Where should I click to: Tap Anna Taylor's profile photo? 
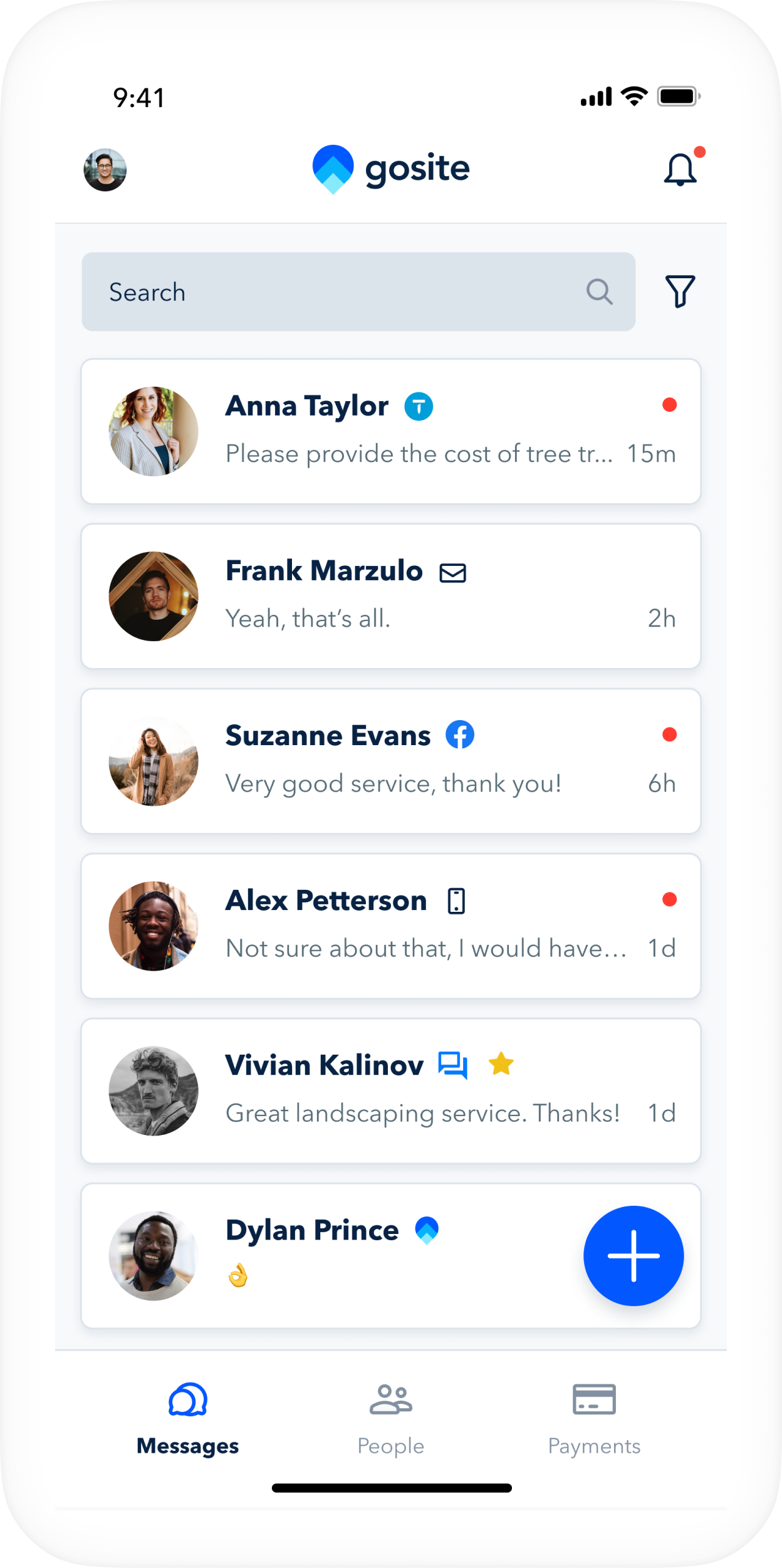click(x=154, y=432)
